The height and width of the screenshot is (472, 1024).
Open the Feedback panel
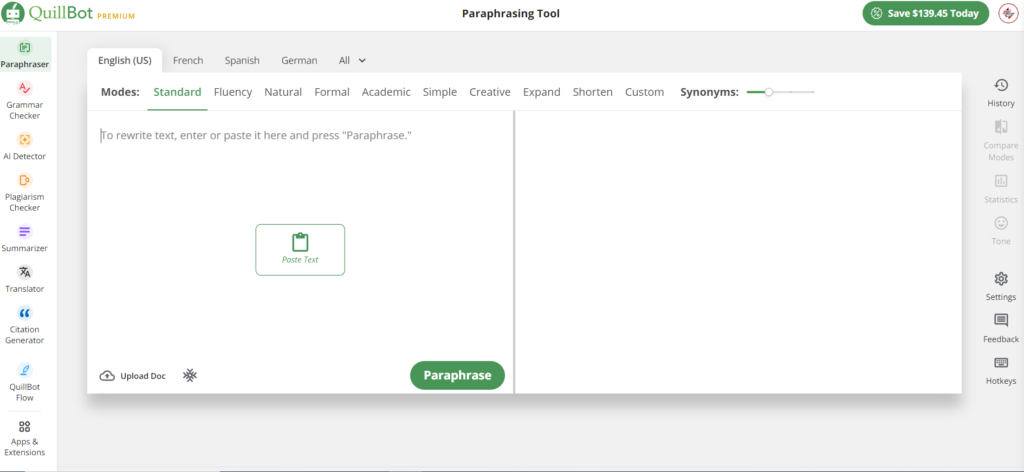tap(1000, 328)
